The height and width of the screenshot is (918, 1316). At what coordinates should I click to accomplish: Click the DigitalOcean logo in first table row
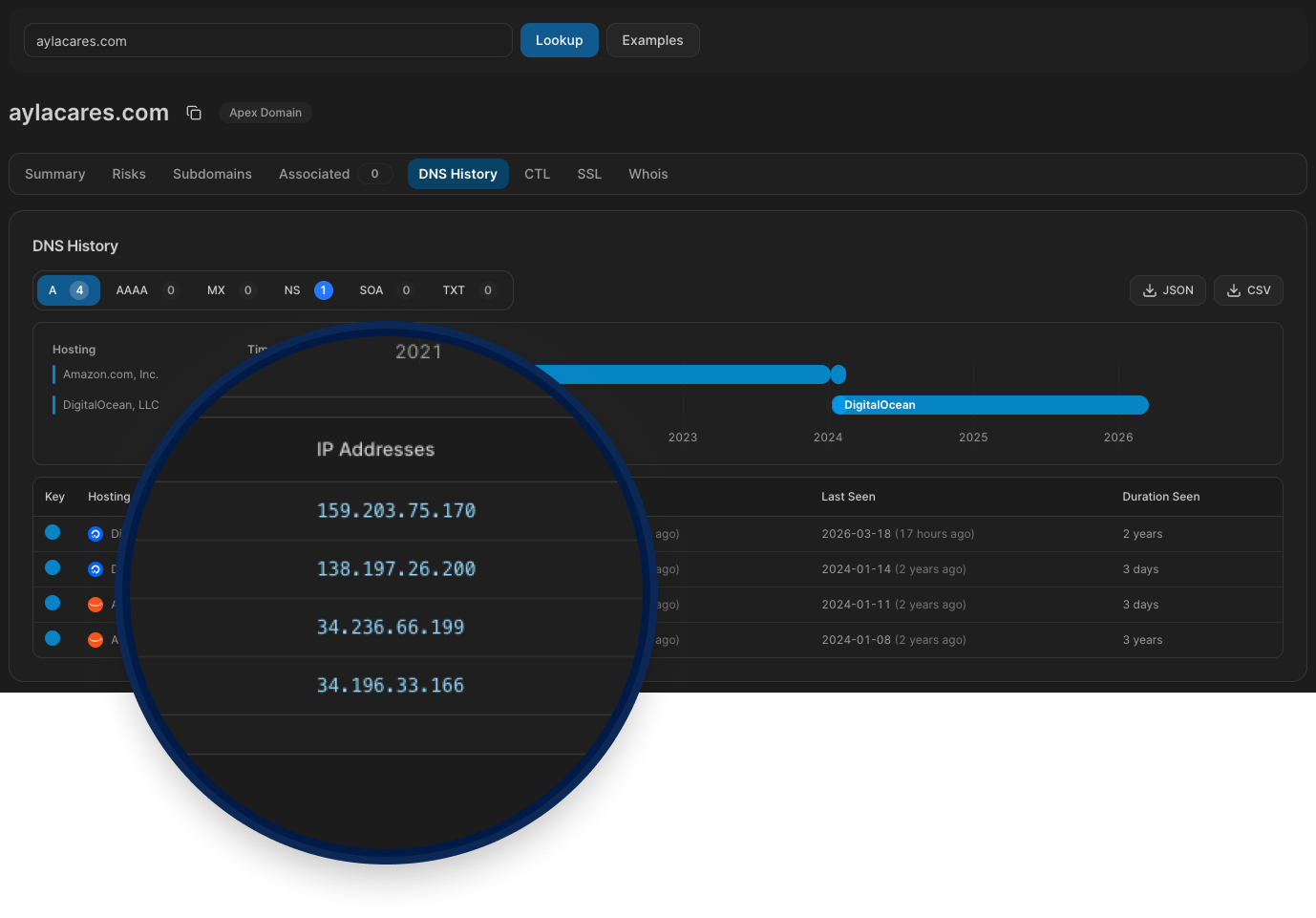pyautogui.click(x=96, y=534)
